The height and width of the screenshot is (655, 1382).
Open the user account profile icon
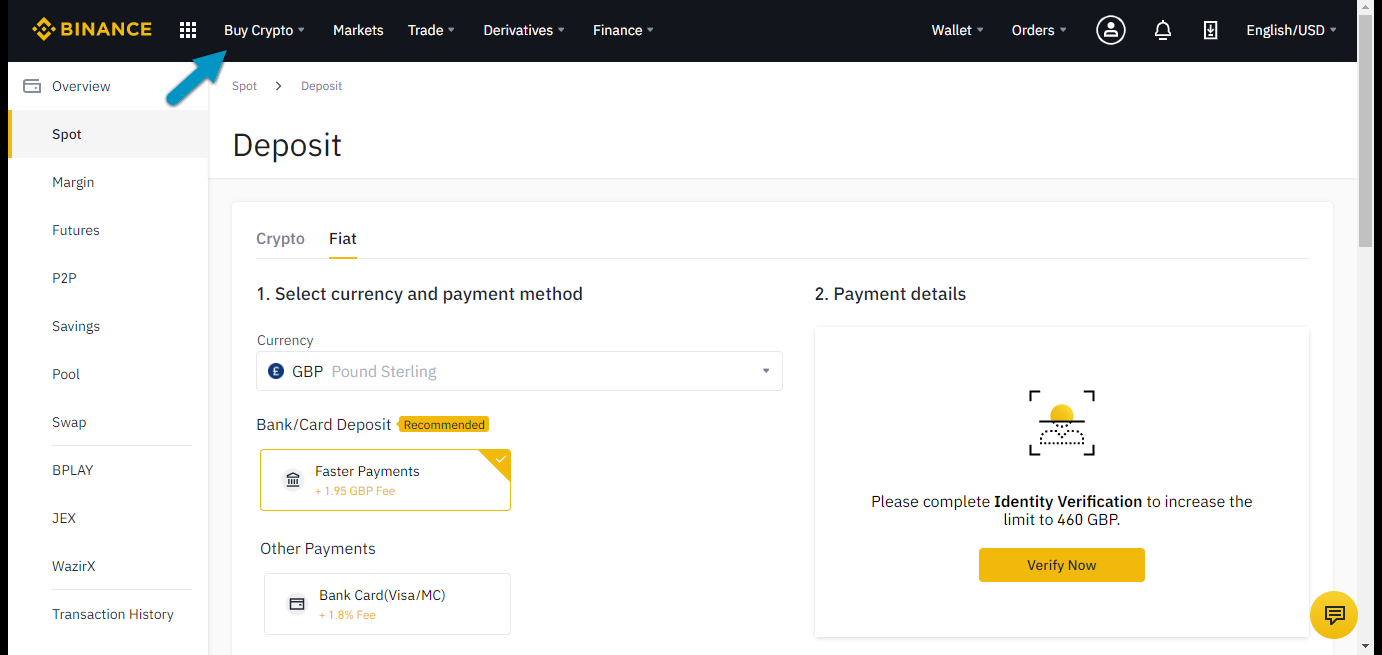pos(1111,30)
